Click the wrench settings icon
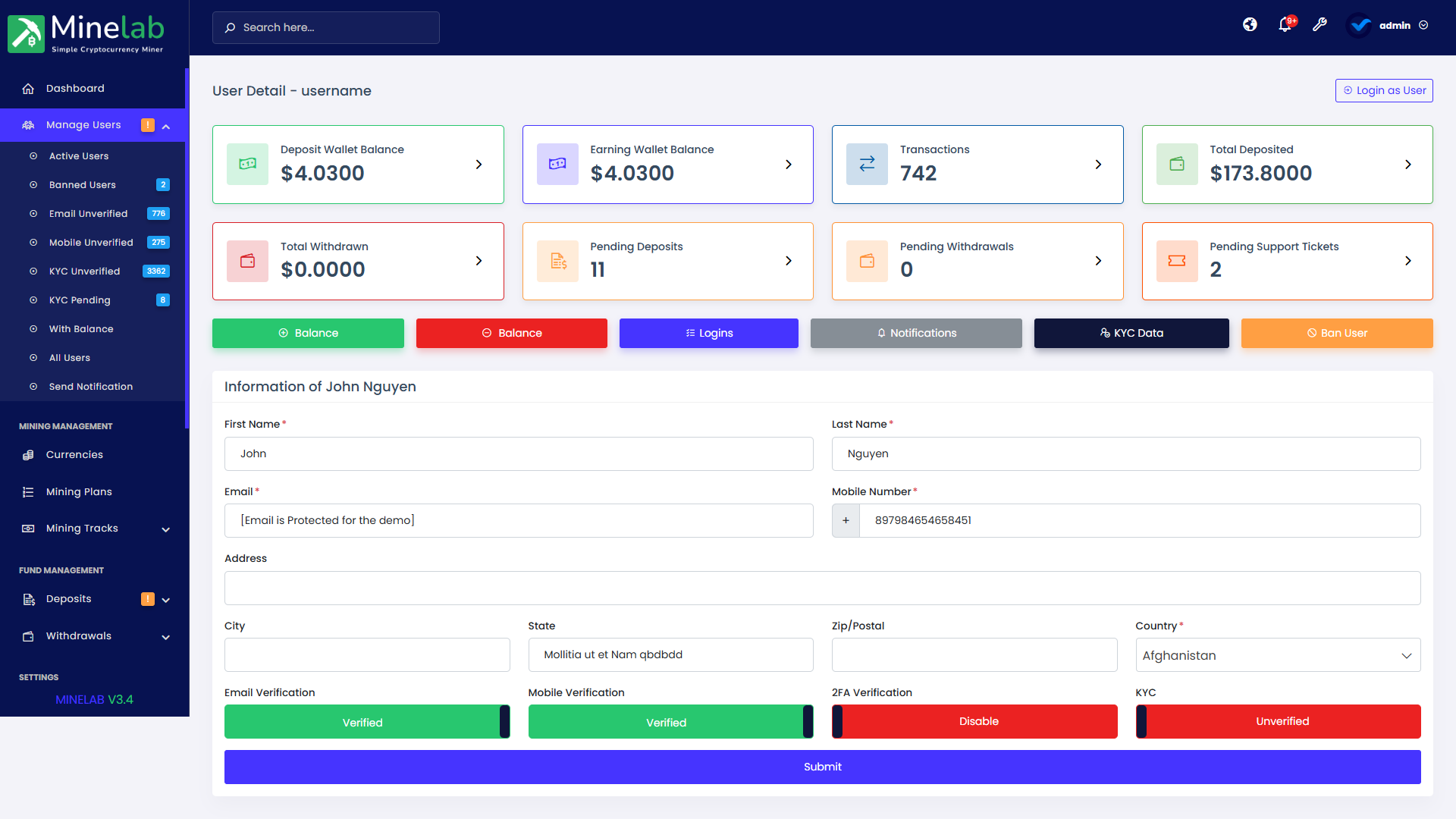 1319,25
